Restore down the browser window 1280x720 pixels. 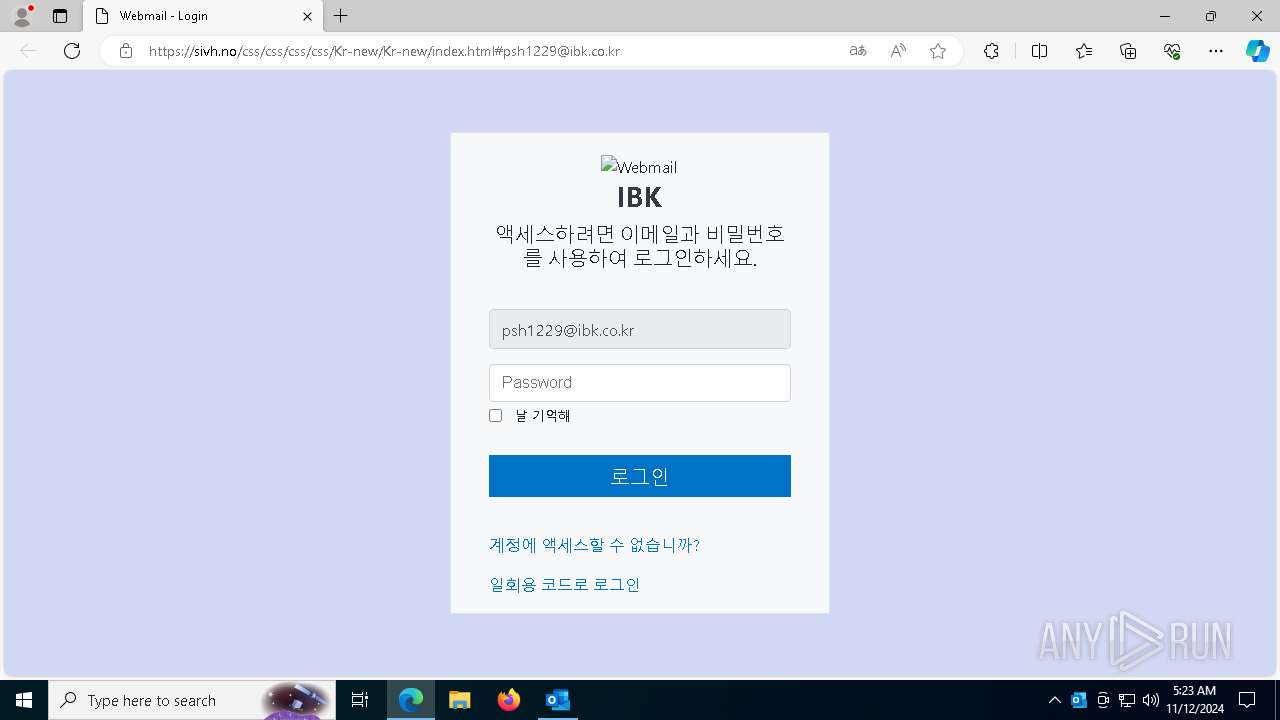pos(1211,16)
